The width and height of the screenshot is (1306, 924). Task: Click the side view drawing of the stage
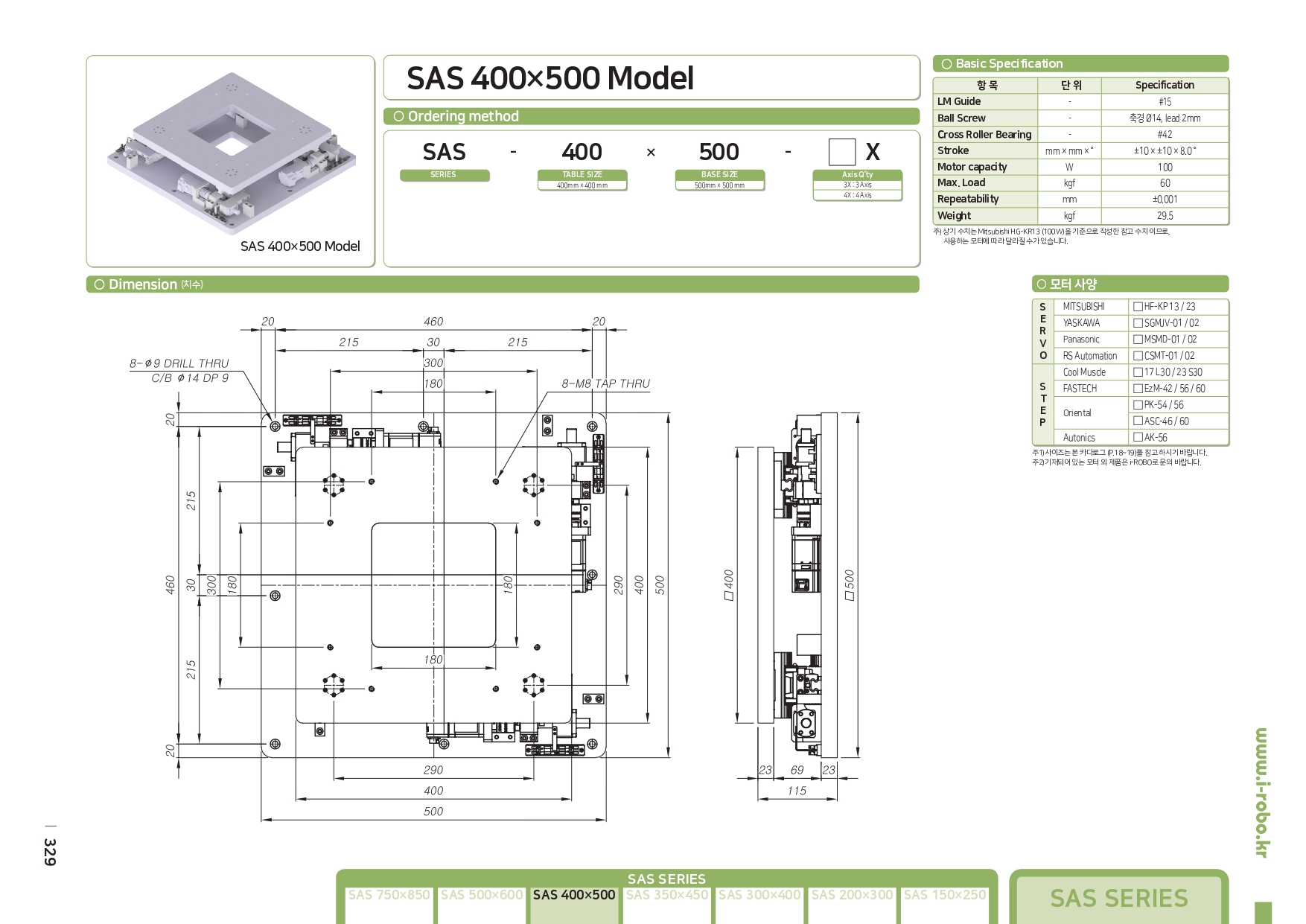(797, 585)
